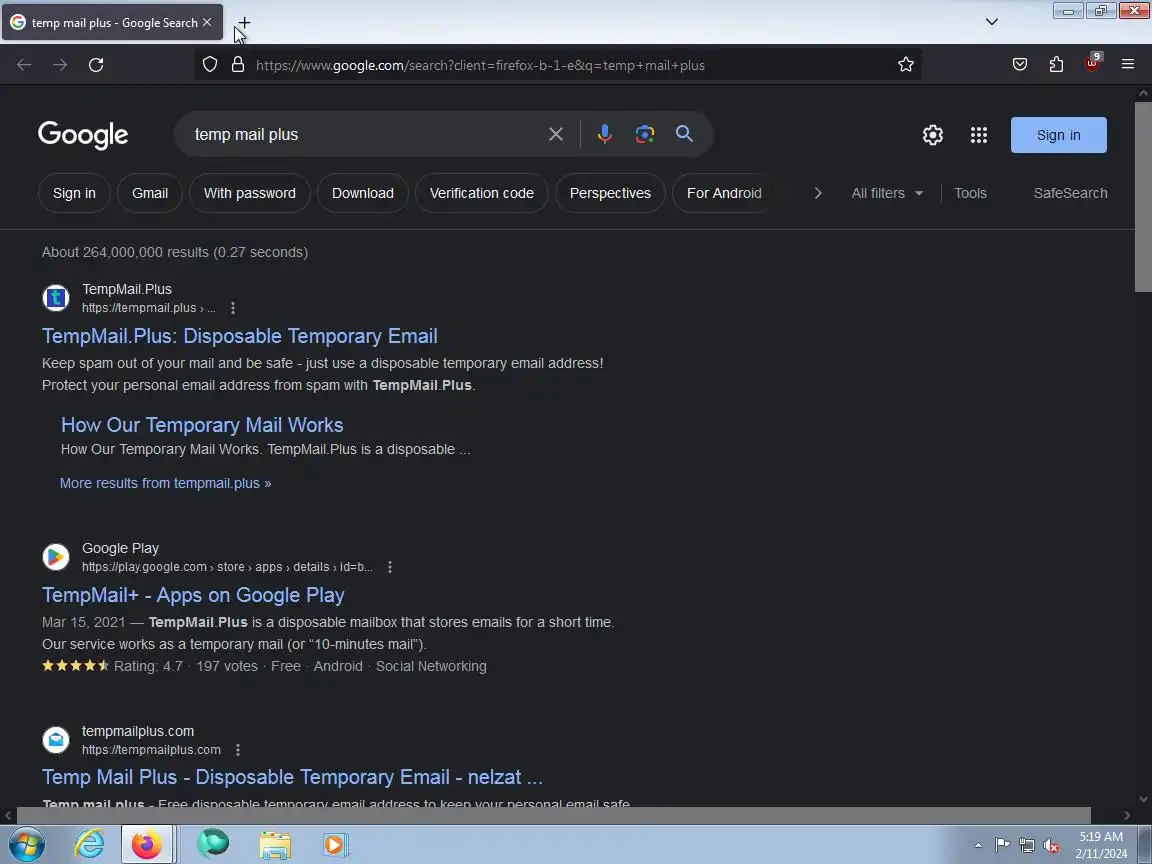Viewport: 1152px width, 864px height.
Task: Open SafeSearch settings
Action: pyautogui.click(x=1070, y=193)
